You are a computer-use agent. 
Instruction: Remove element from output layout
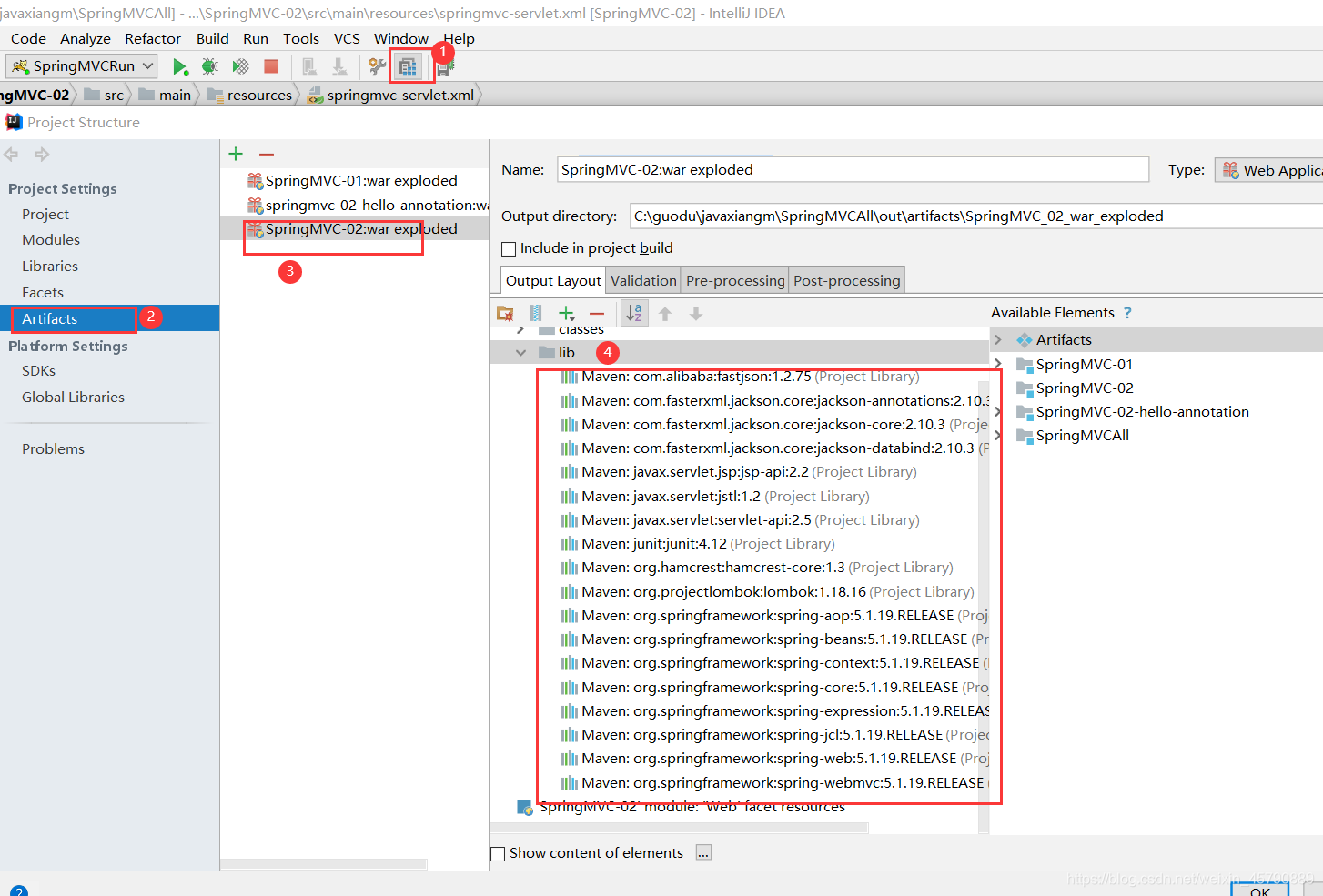(597, 314)
